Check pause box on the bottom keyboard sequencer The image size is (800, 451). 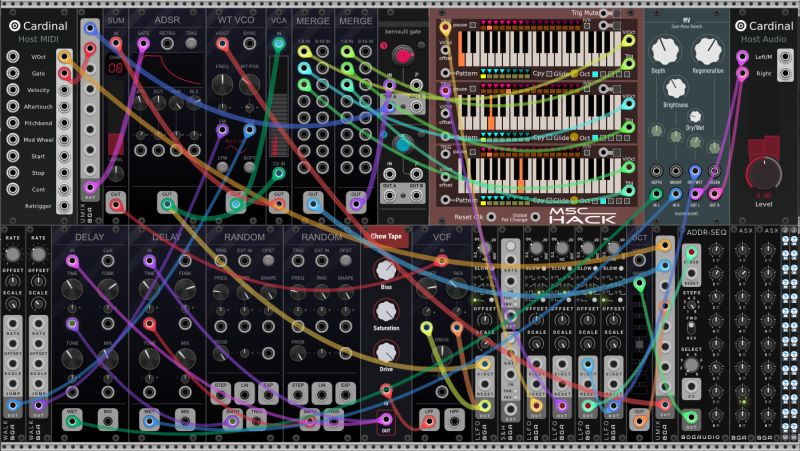click(473, 152)
